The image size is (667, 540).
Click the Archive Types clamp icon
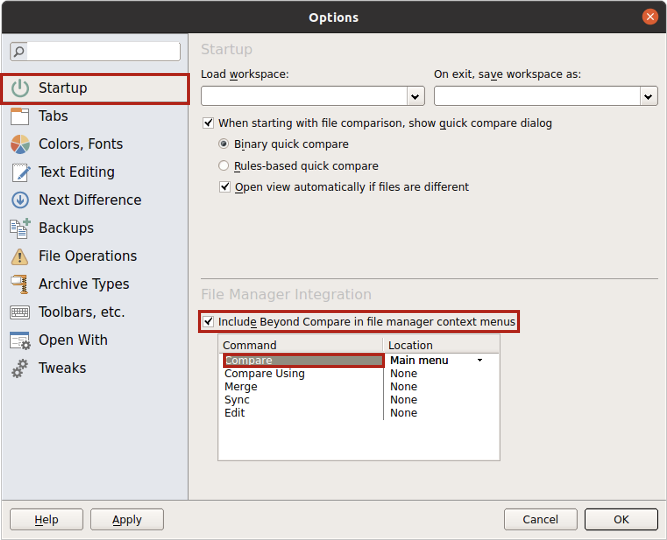pyautogui.click(x=20, y=284)
